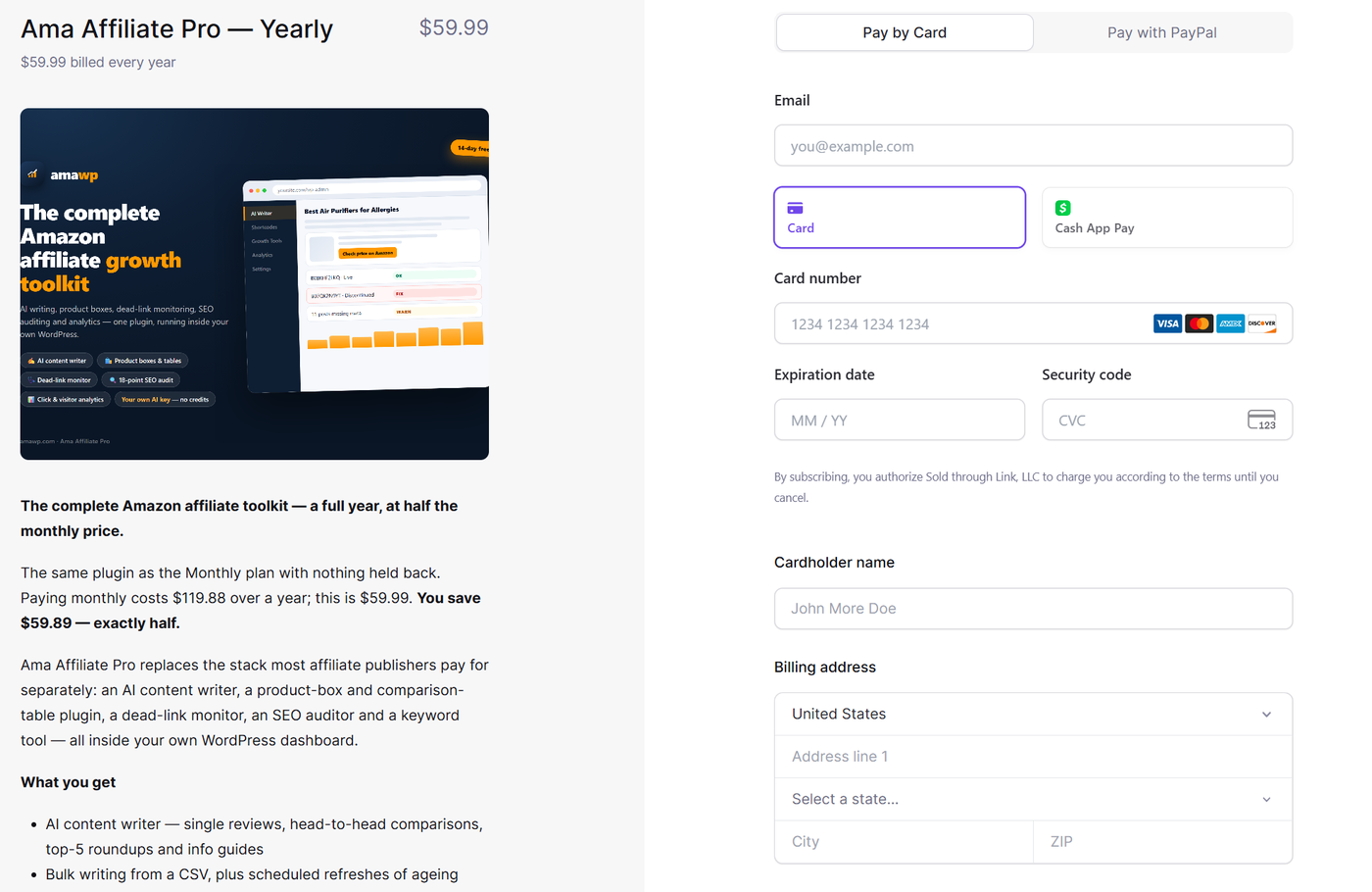The width and height of the screenshot is (1372, 892).
Task: Click the '$59.99 billed every year' text
Action: [98, 62]
